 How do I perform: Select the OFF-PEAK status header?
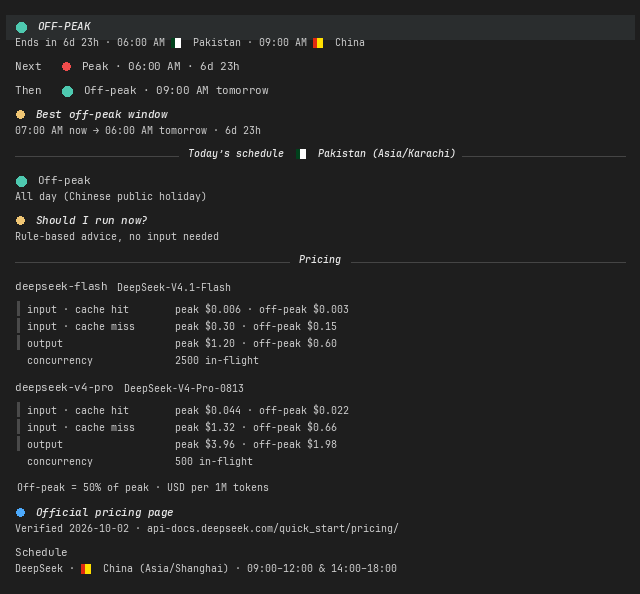click(320, 27)
